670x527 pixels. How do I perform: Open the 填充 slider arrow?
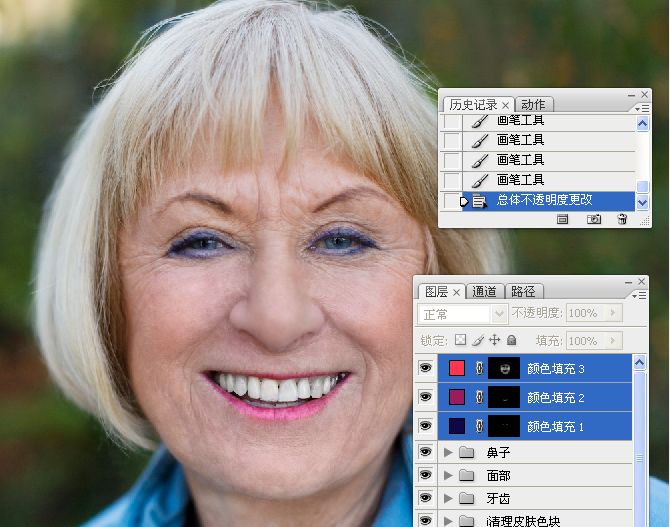coord(613,341)
